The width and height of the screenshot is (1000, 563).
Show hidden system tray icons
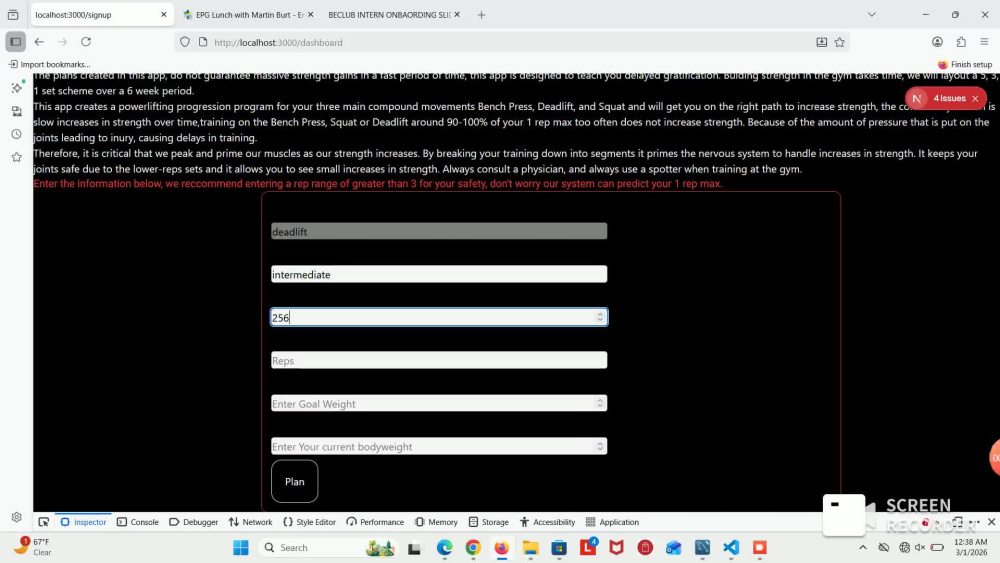pos(863,548)
